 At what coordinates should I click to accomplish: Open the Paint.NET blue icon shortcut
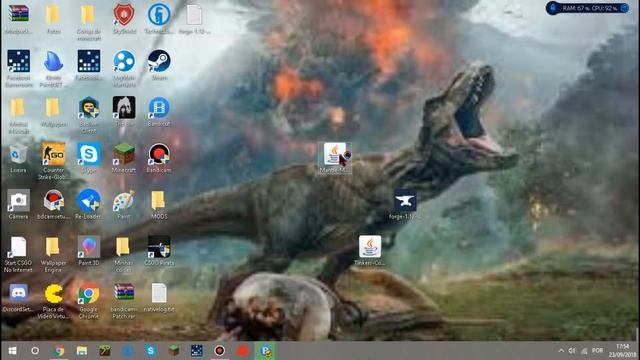[53, 62]
